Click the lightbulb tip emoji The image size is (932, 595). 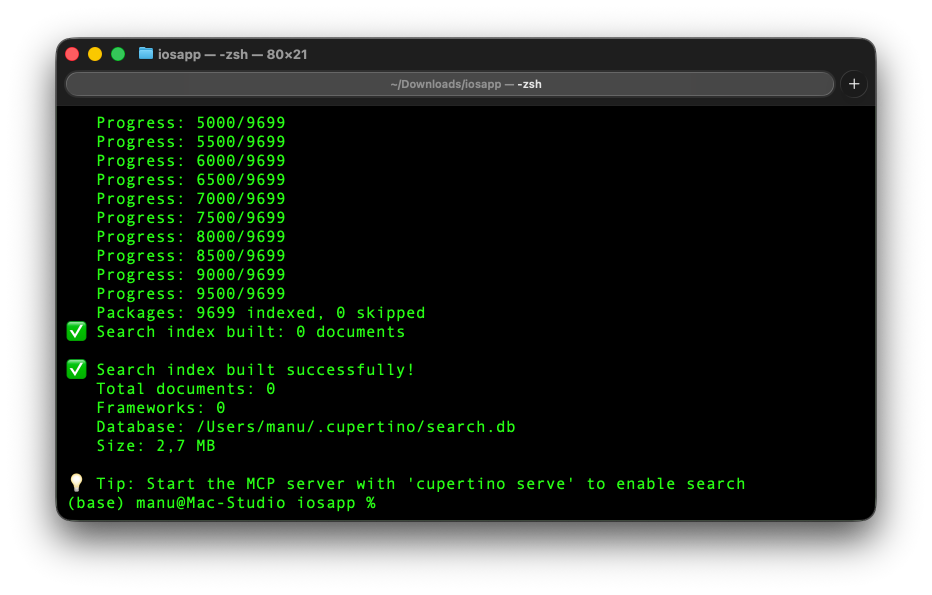tap(77, 484)
